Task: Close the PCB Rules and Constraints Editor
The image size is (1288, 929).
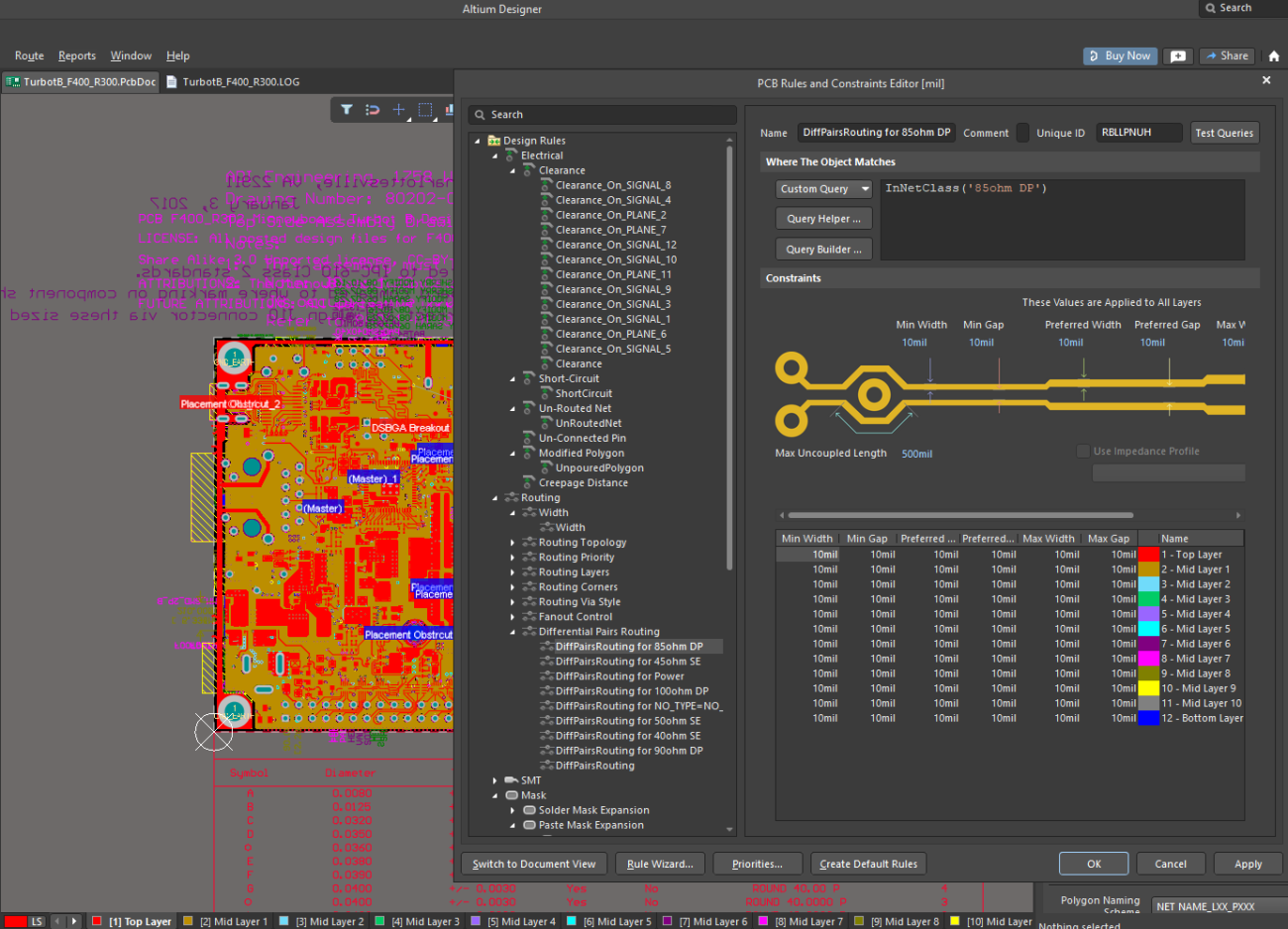Action: [x=1266, y=80]
